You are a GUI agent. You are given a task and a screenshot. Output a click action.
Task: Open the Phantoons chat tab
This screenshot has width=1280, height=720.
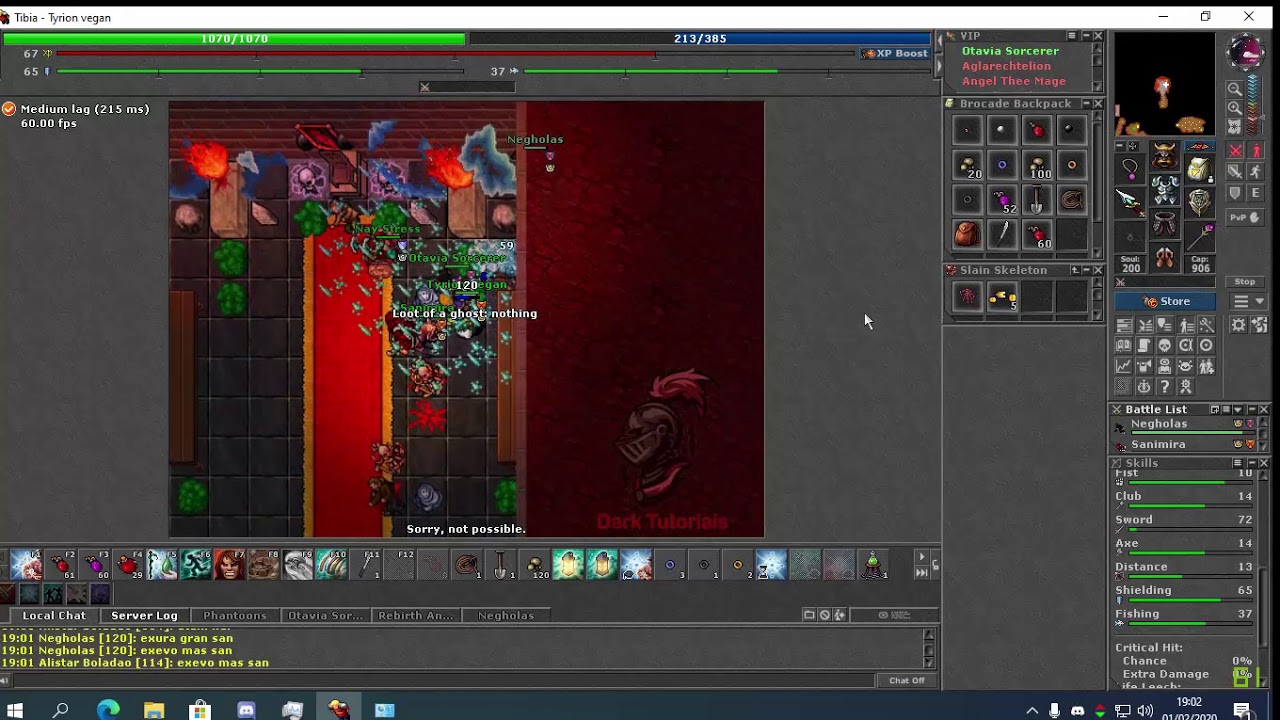pos(235,615)
